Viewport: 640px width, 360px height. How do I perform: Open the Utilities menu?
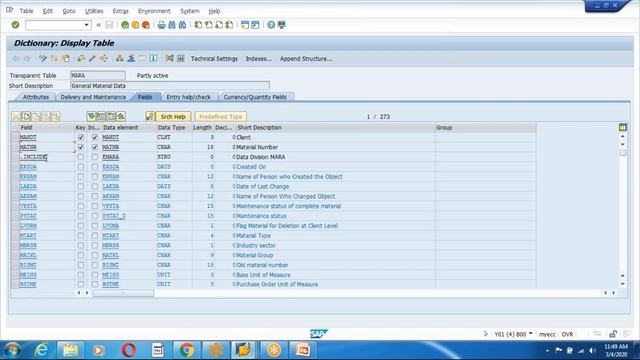point(94,11)
